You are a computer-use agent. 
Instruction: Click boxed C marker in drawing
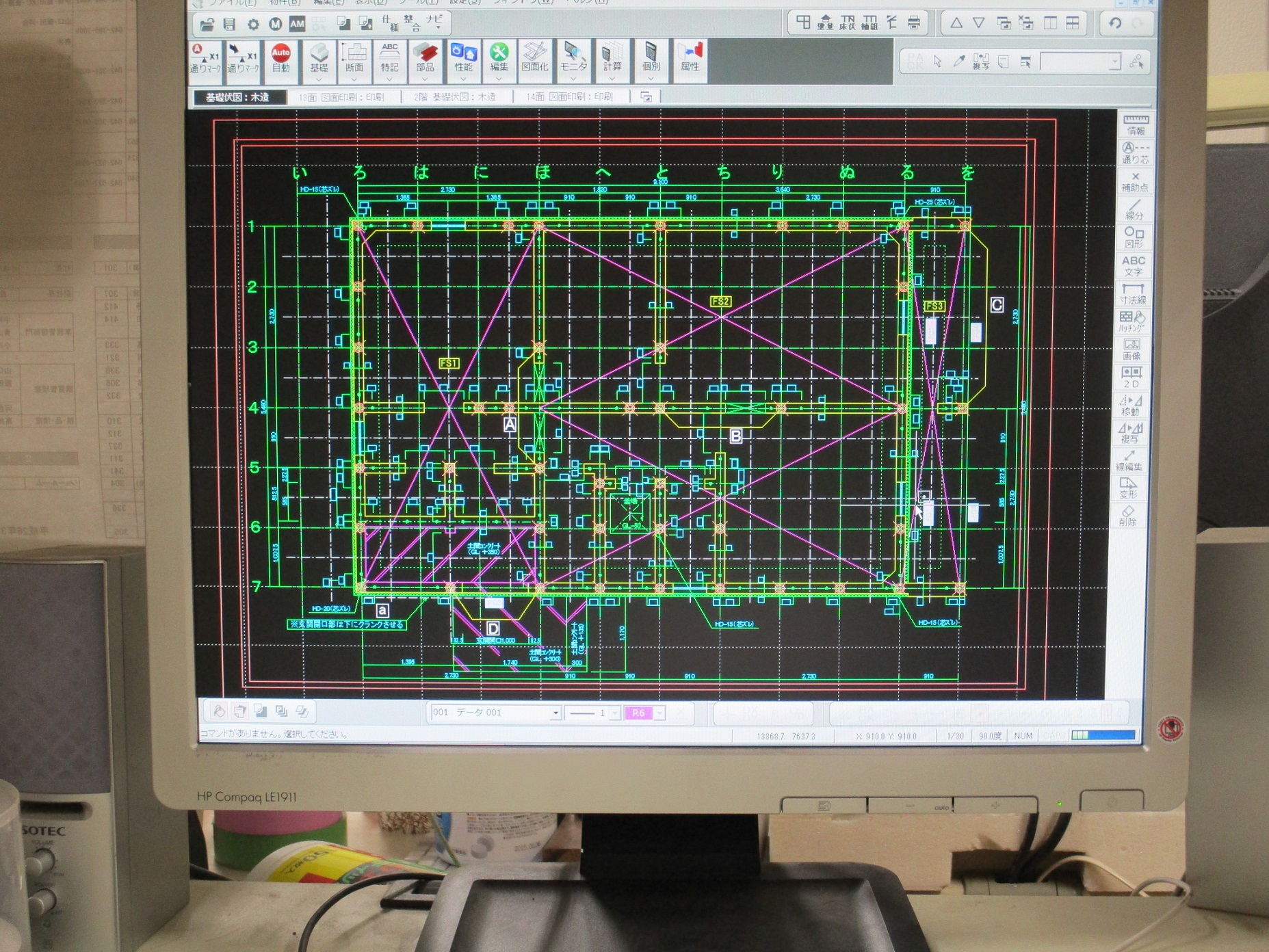pyautogui.click(x=997, y=305)
